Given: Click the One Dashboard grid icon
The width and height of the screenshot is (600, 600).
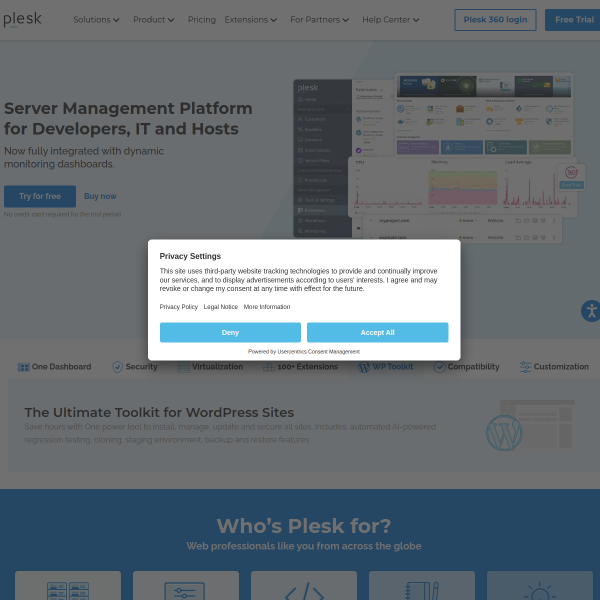Looking at the screenshot, I should click(23, 367).
